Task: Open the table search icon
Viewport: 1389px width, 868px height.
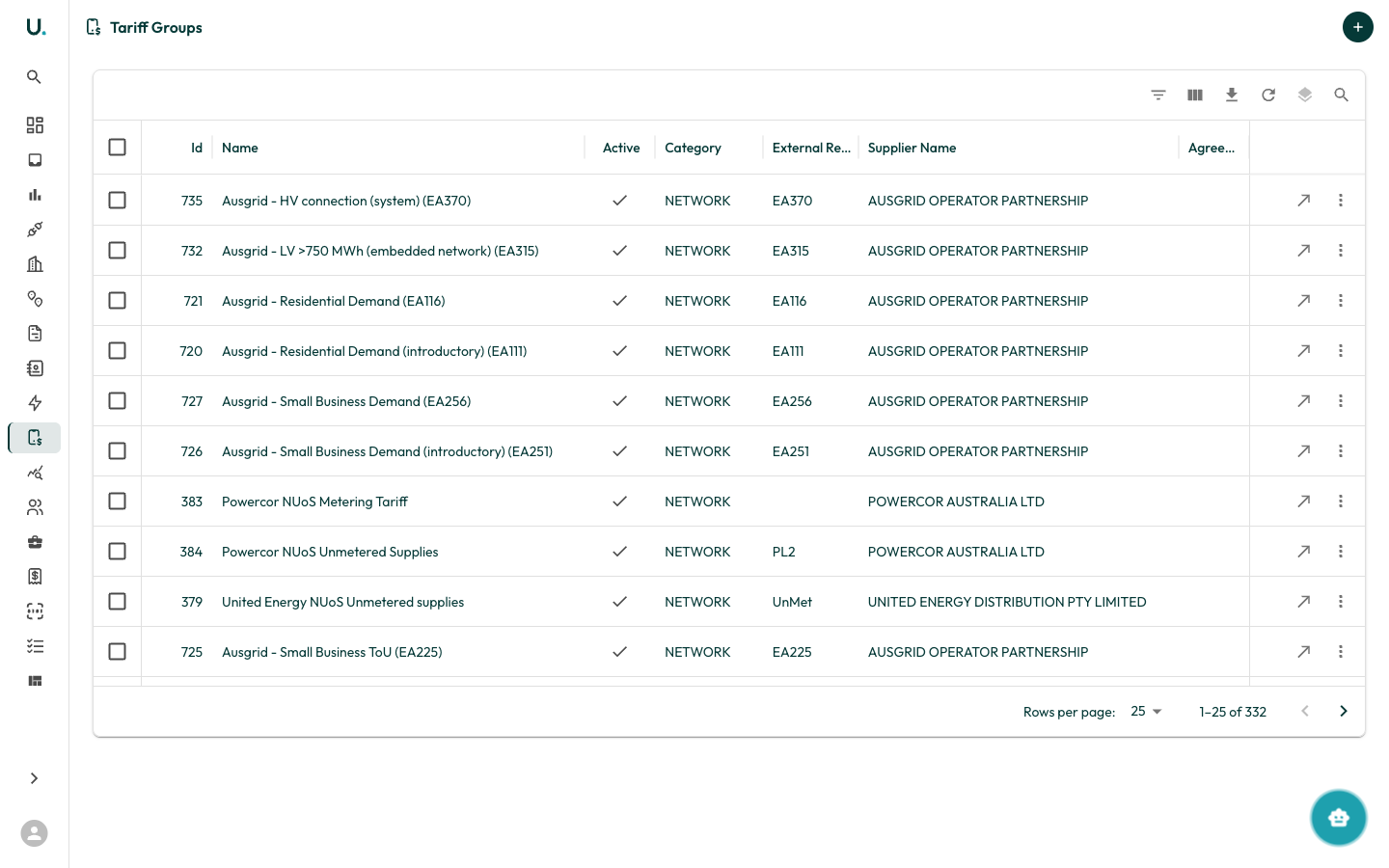Action: tap(1342, 95)
